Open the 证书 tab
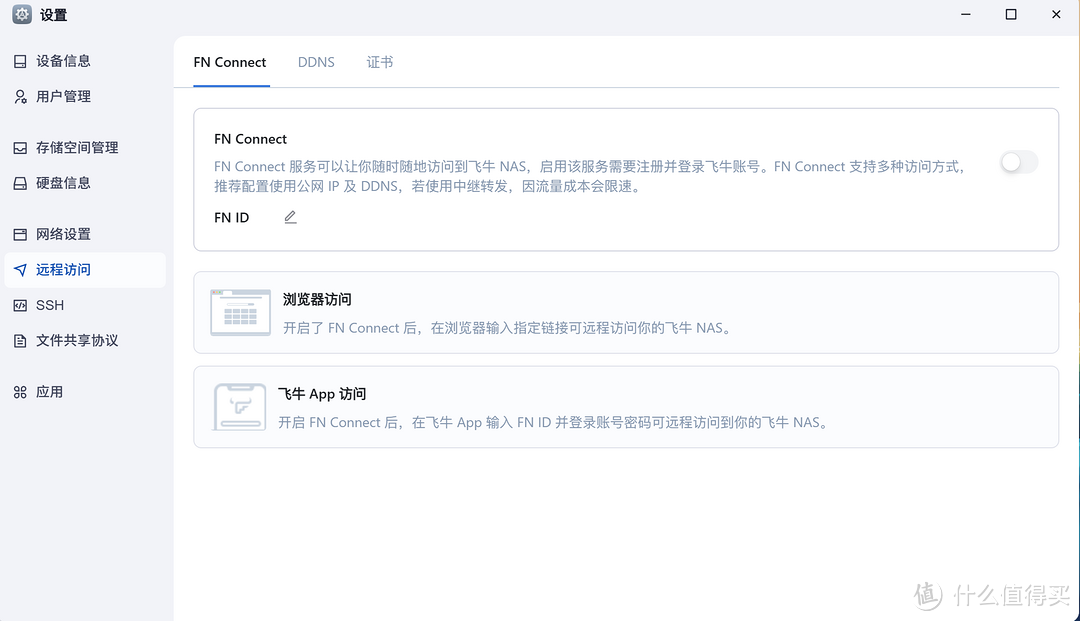The image size is (1080, 621). pyautogui.click(x=380, y=62)
